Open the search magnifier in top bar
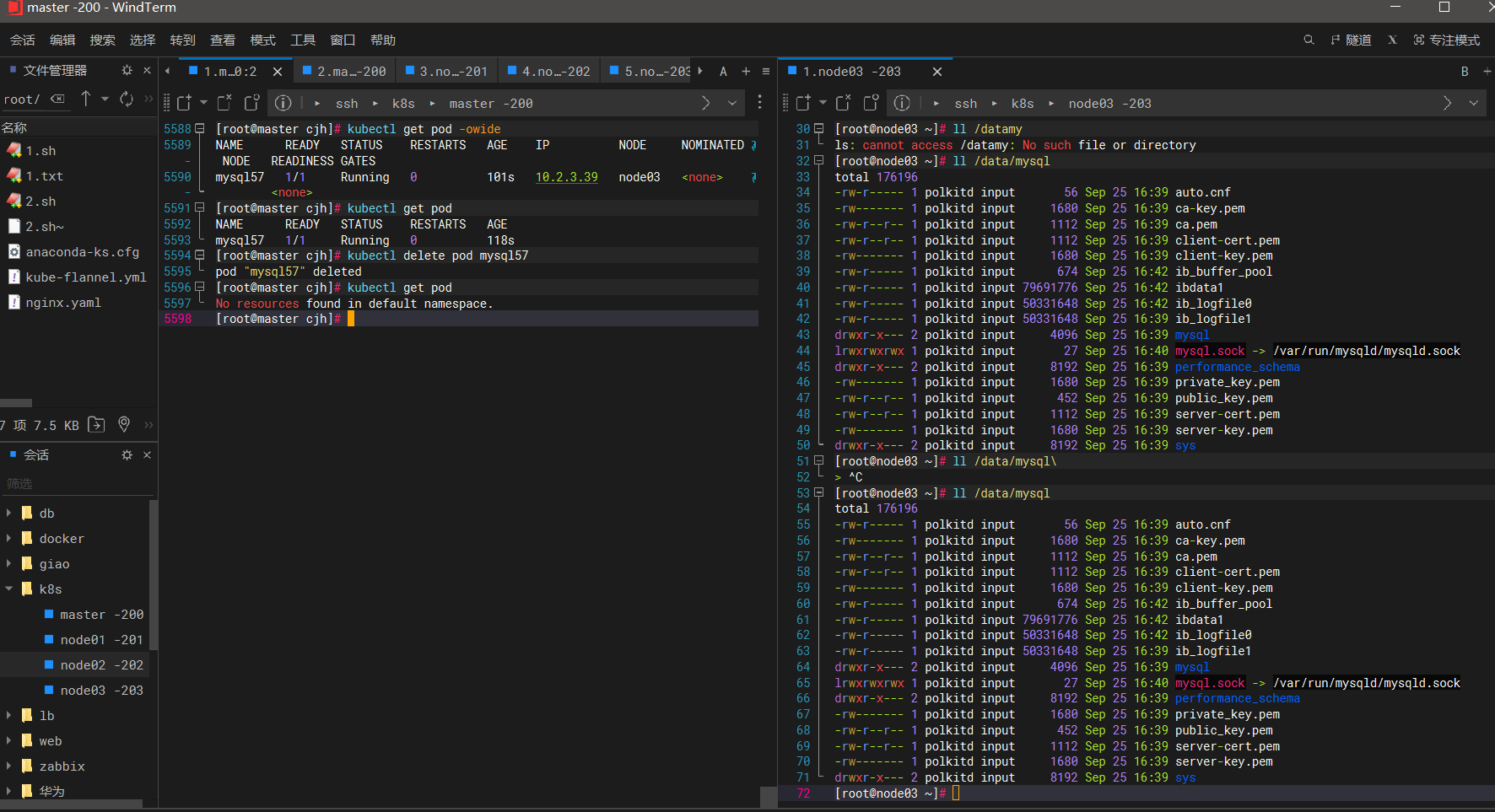 pyautogui.click(x=1309, y=40)
